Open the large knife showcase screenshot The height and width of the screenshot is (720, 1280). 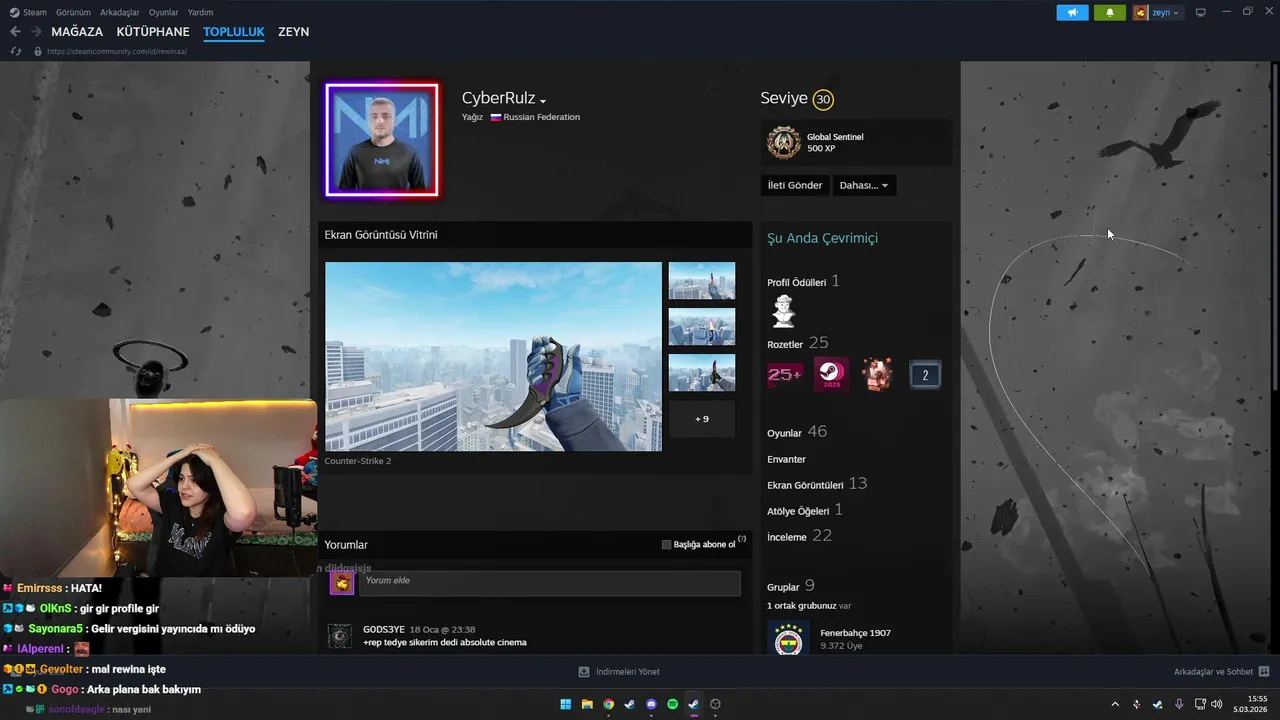click(493, 356)
